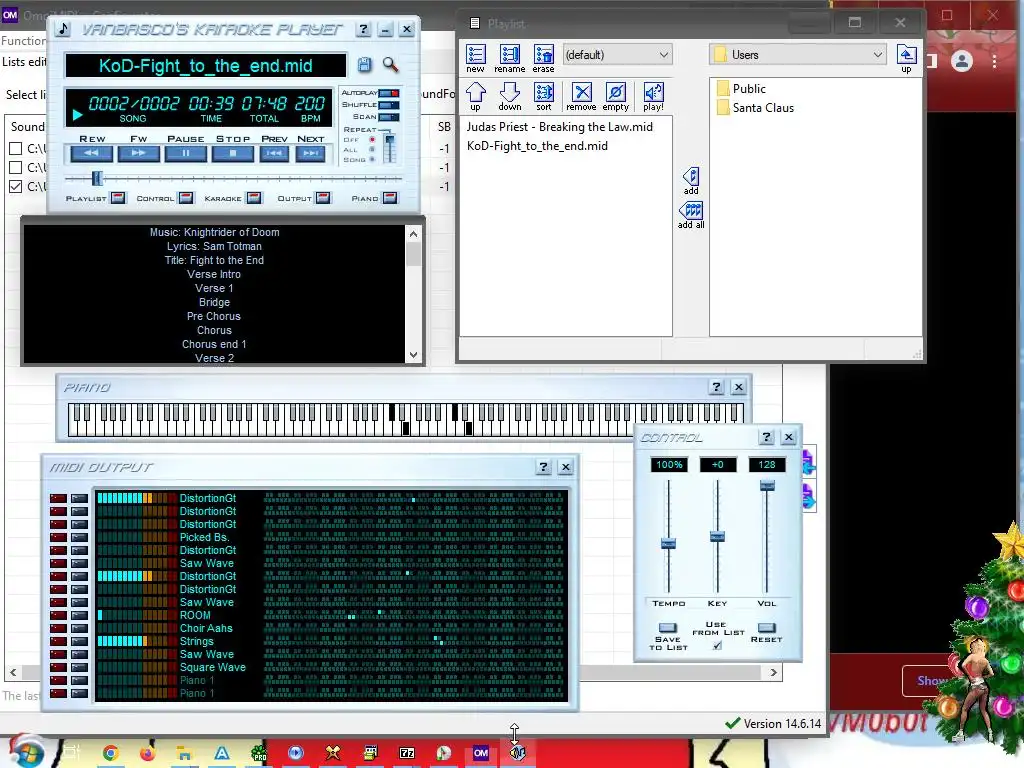This screenshot has width=1024, height=768.
Task: Click the Save to List button
Action: click(668, 628)
